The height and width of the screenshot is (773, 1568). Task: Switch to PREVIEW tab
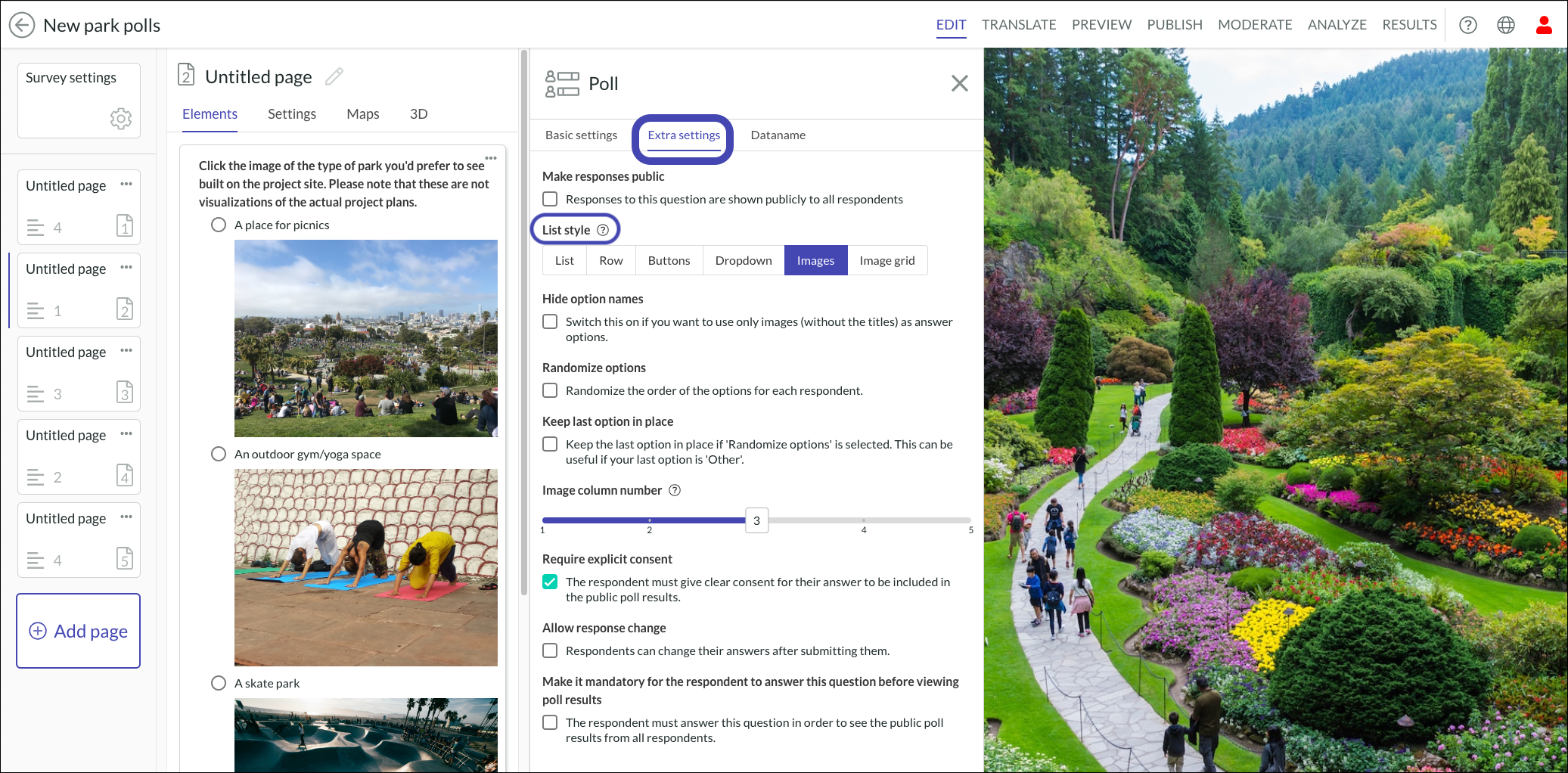(x=1101, y=25)
